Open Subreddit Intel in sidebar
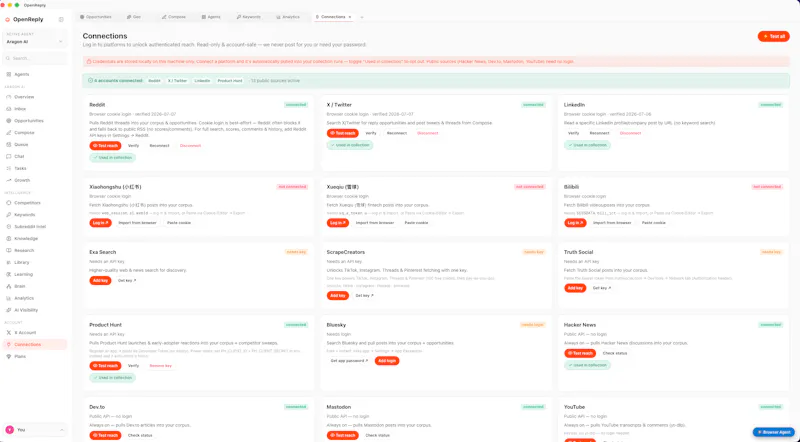The width and height of the screenshot is (800, 442). (x=30, y=227)
